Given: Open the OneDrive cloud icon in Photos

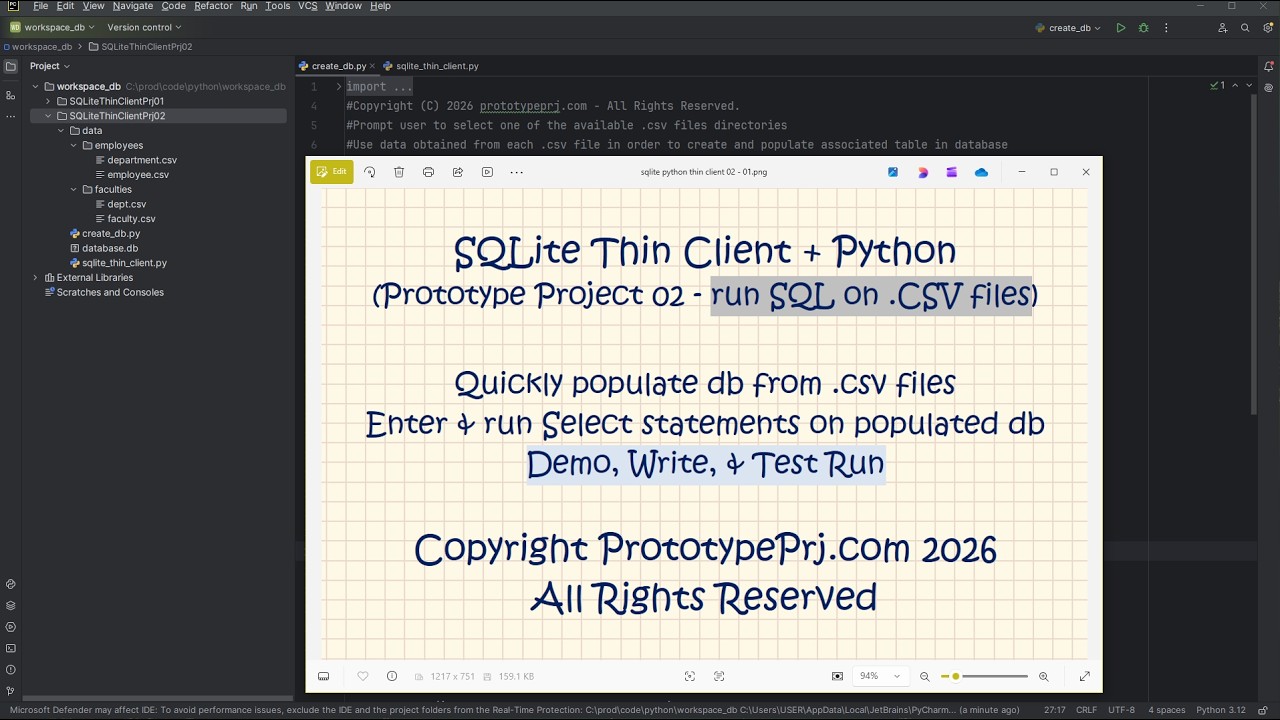Looking at the screenshot, I should 981,172.
